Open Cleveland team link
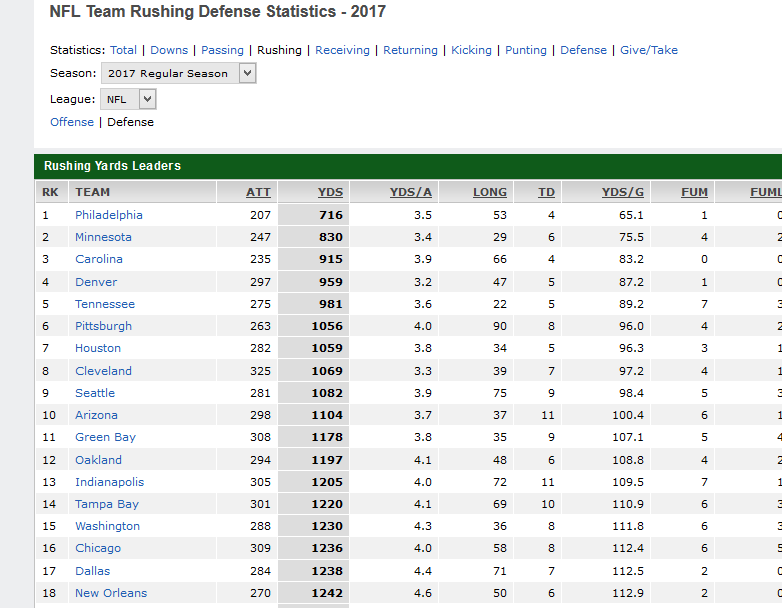782x608 pixels. (x=103, y=371)
